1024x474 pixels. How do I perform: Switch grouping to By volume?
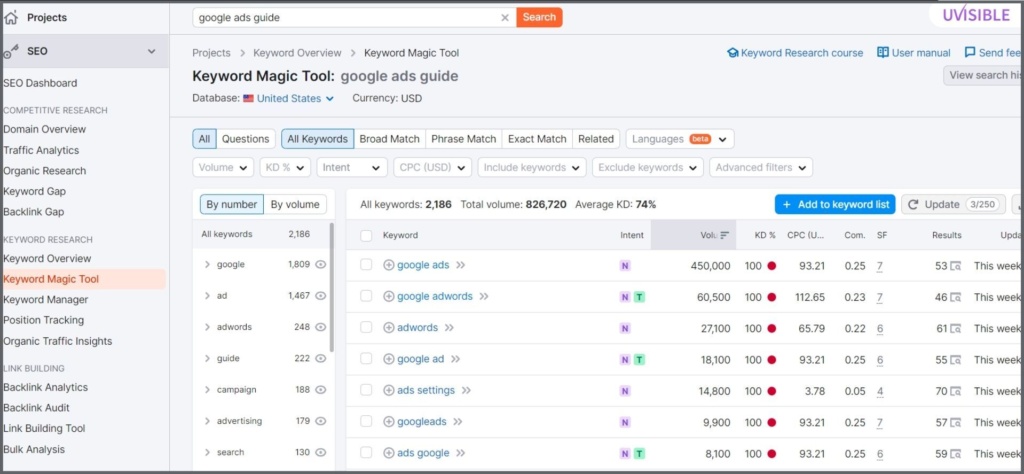tap(295, 204)
